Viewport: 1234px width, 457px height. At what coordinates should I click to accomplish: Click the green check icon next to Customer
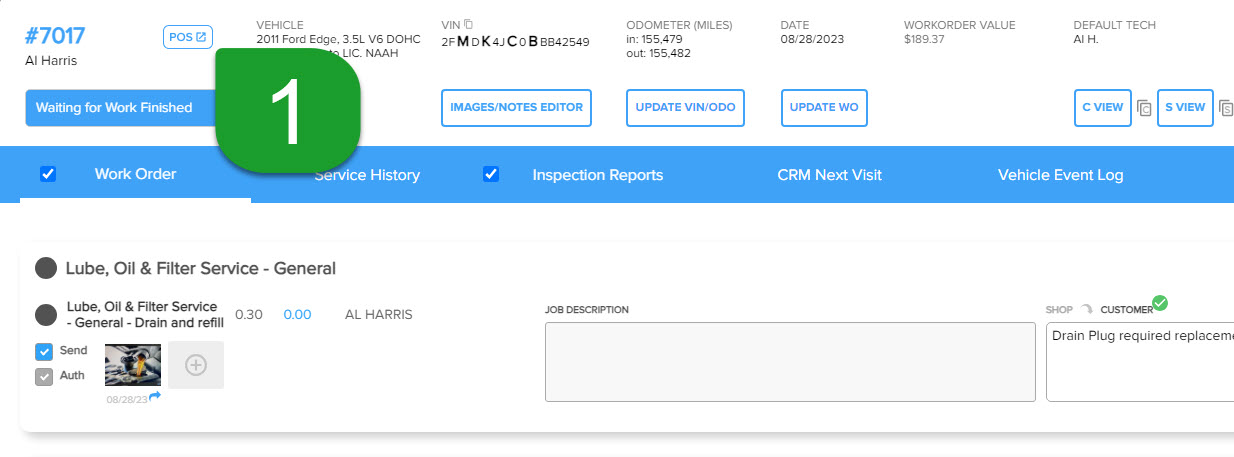point(1160,303)
